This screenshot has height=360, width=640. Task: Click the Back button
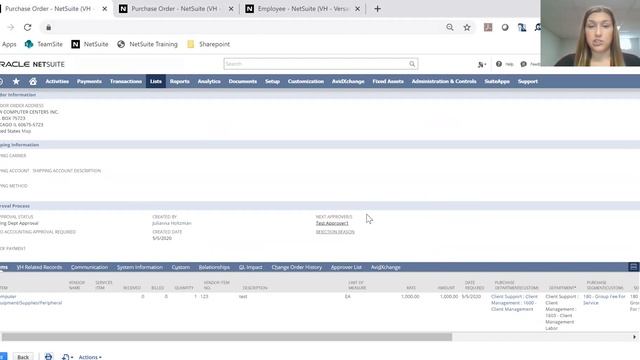23,357
